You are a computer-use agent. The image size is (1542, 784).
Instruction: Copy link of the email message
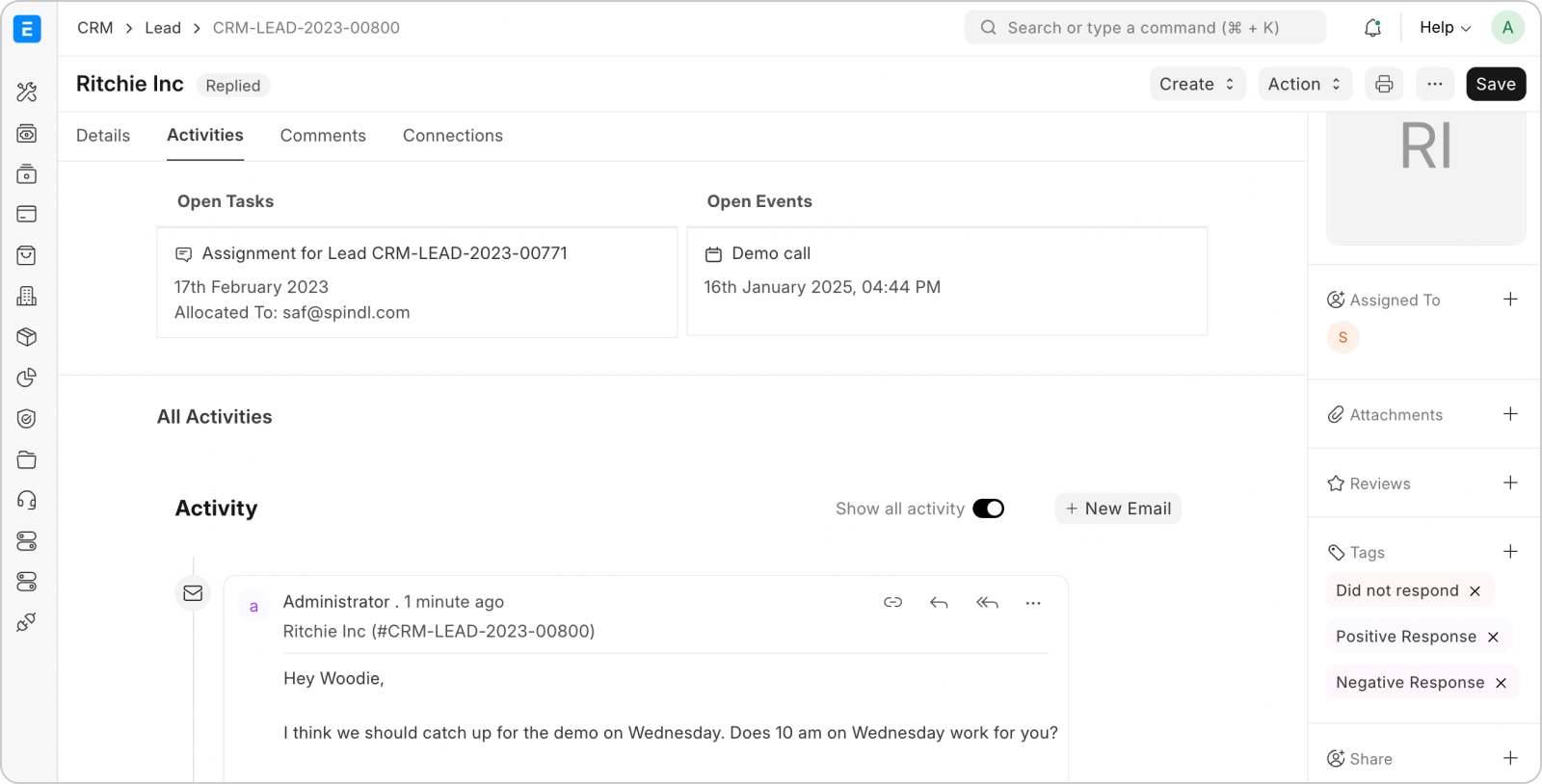893,603
